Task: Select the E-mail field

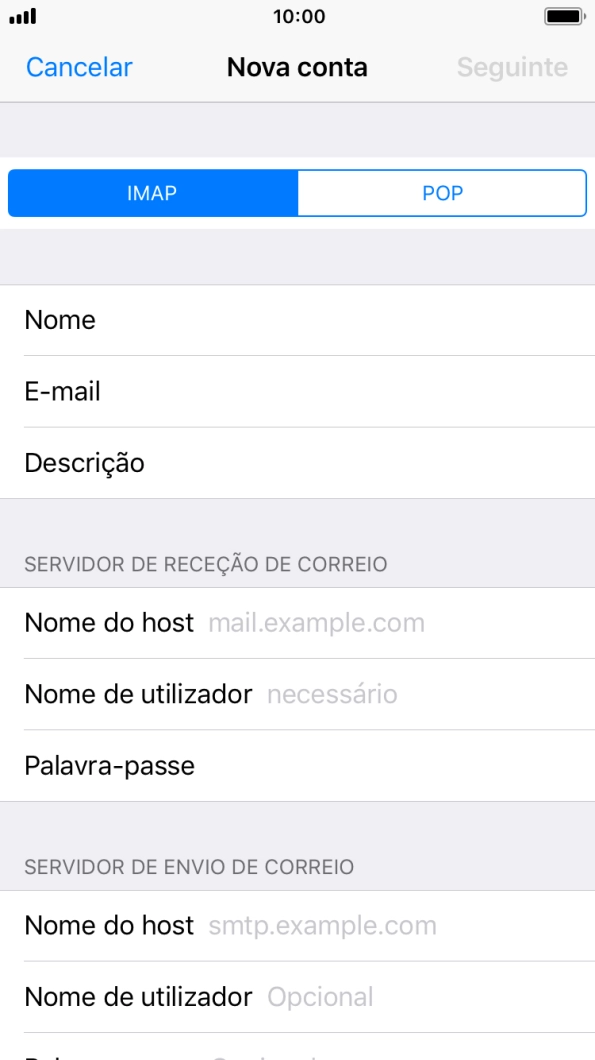Action: click(x=297, y=391)
